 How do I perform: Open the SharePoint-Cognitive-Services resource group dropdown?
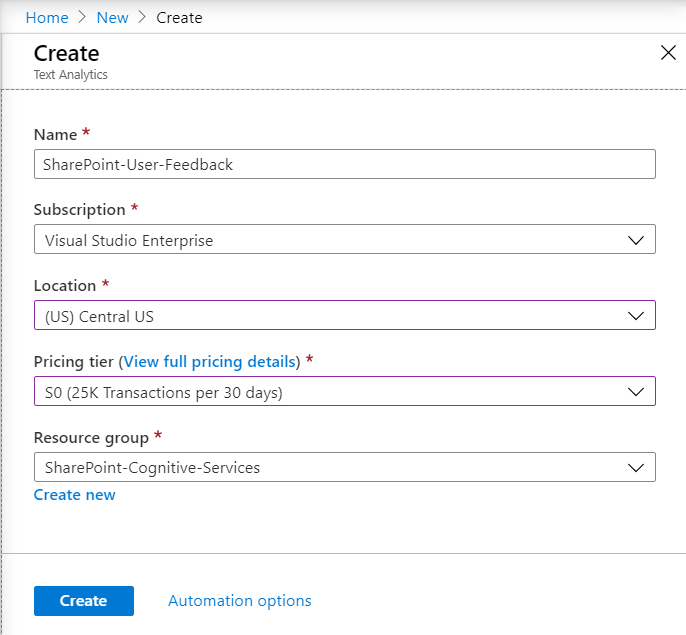(330, 467)
